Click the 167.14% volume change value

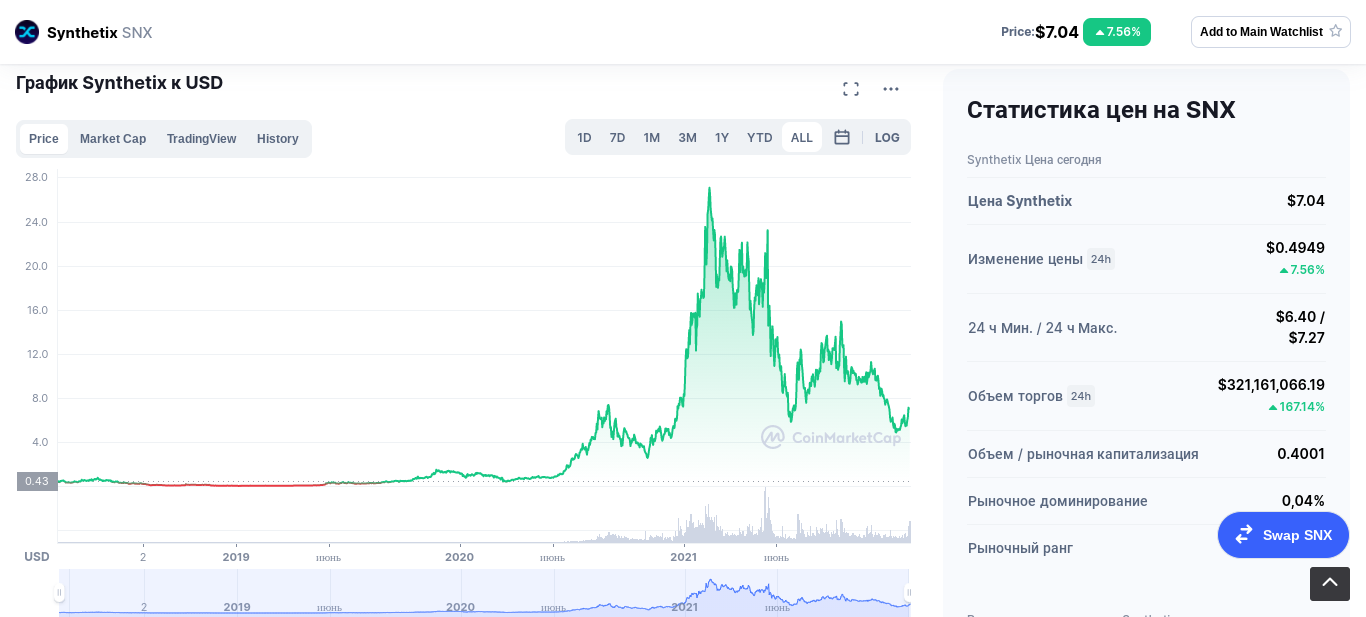[x=1297, y=407]
